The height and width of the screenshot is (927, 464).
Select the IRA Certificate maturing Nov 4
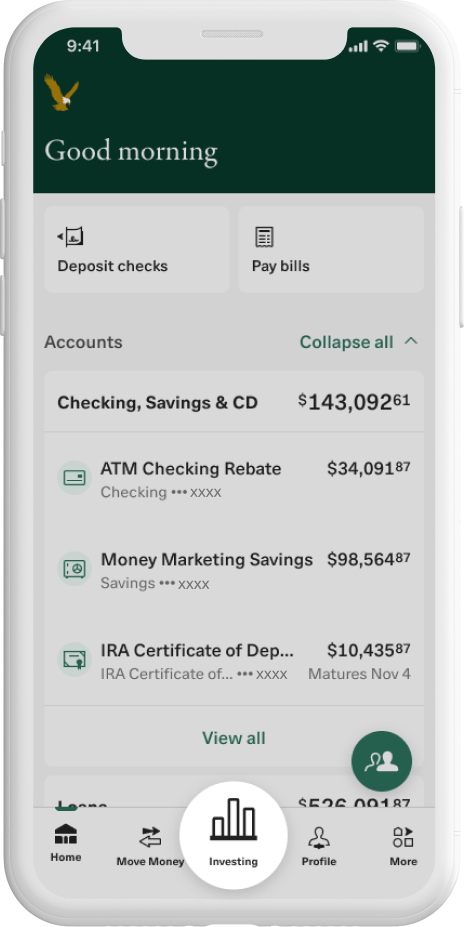[x=234, y=660]
